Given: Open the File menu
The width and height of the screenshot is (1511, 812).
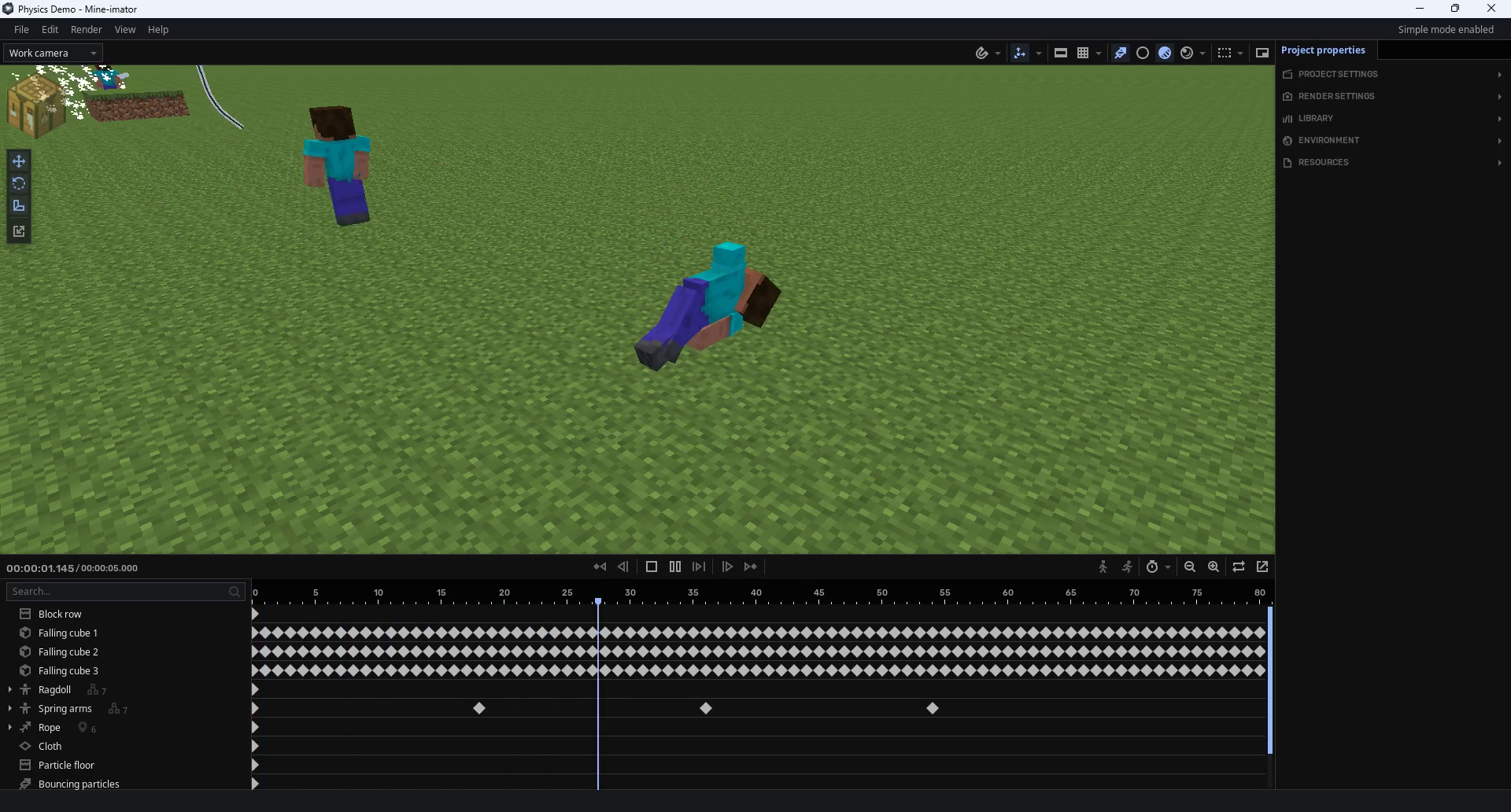Looking at the screenshot, I should click(21, 29).
